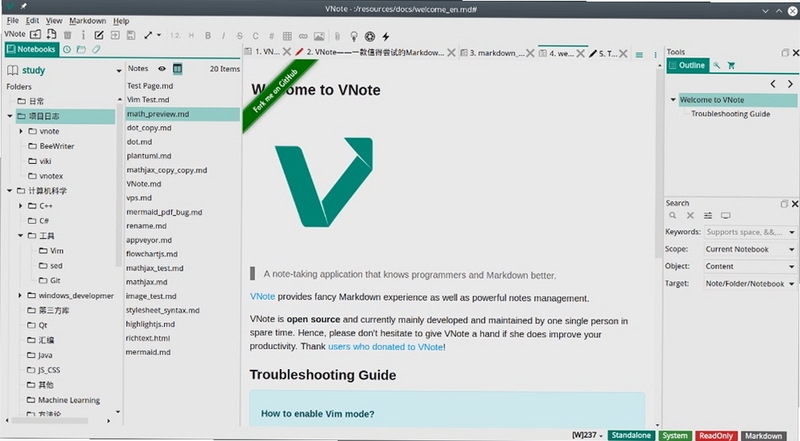Click the outline level decrease left arrow
The width and height of the screenshot is (800, 441).
(772, 84)
